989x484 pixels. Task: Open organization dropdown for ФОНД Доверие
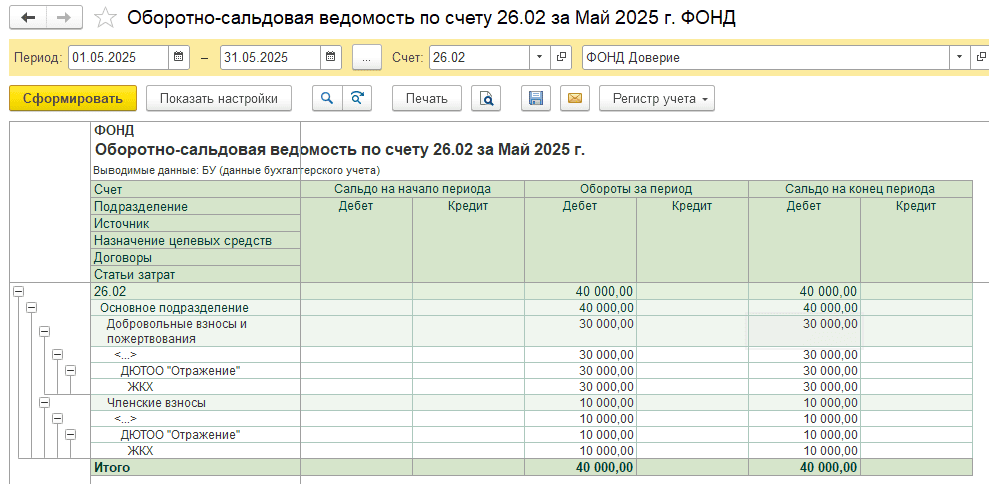click(x=960, y=57)
